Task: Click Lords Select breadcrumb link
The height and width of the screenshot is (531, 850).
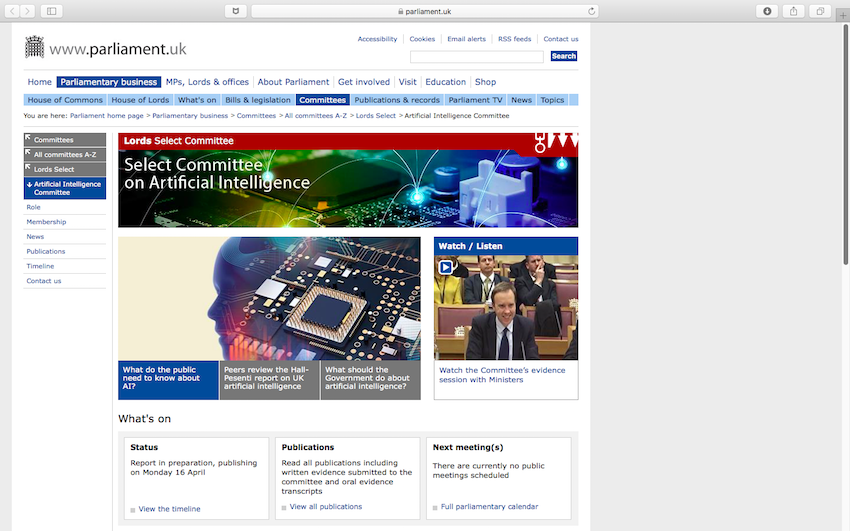Action: point(376,115)
